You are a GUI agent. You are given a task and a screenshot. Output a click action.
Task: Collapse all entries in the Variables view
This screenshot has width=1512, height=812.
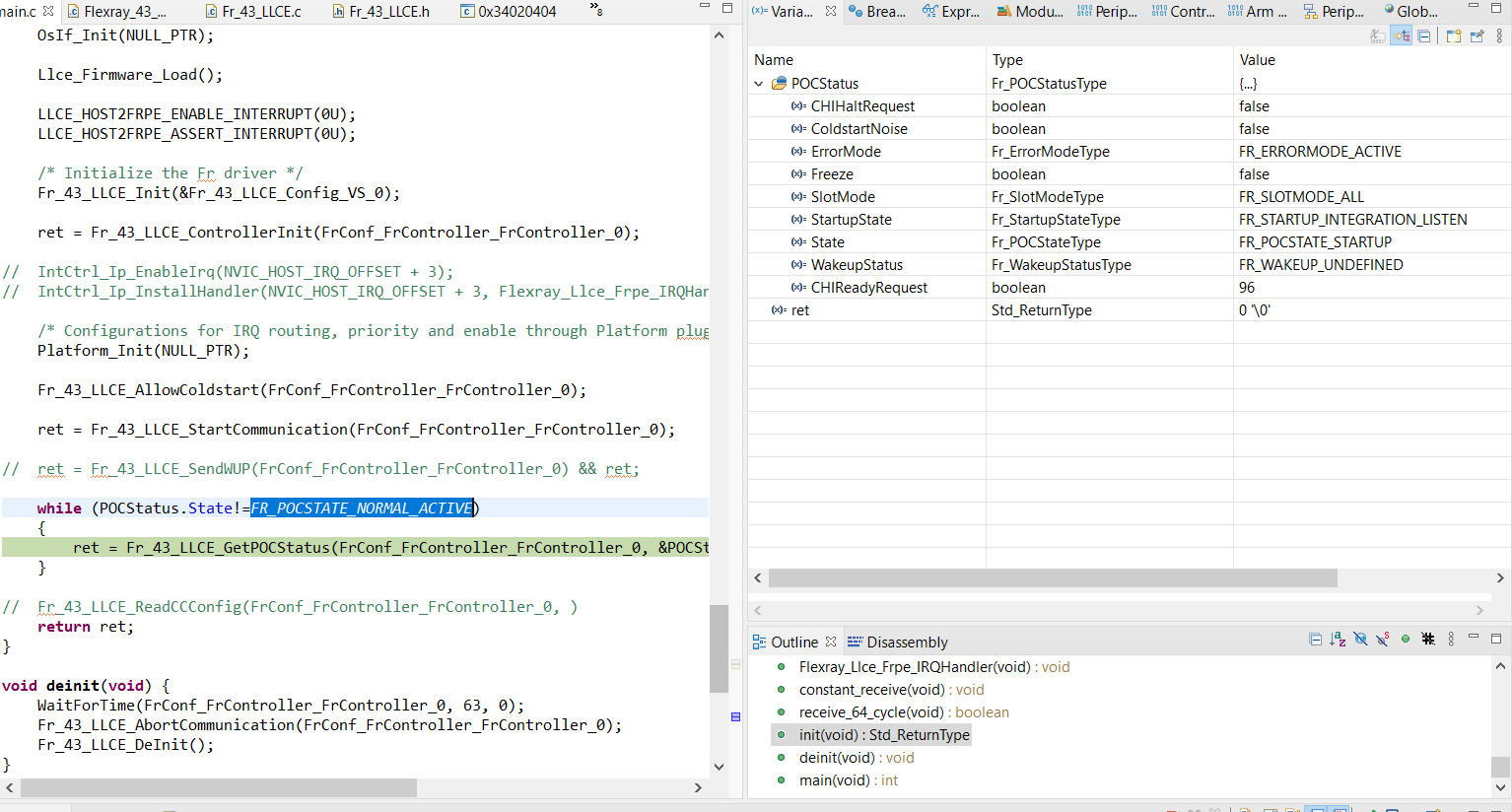click(x=1424, y=34)
